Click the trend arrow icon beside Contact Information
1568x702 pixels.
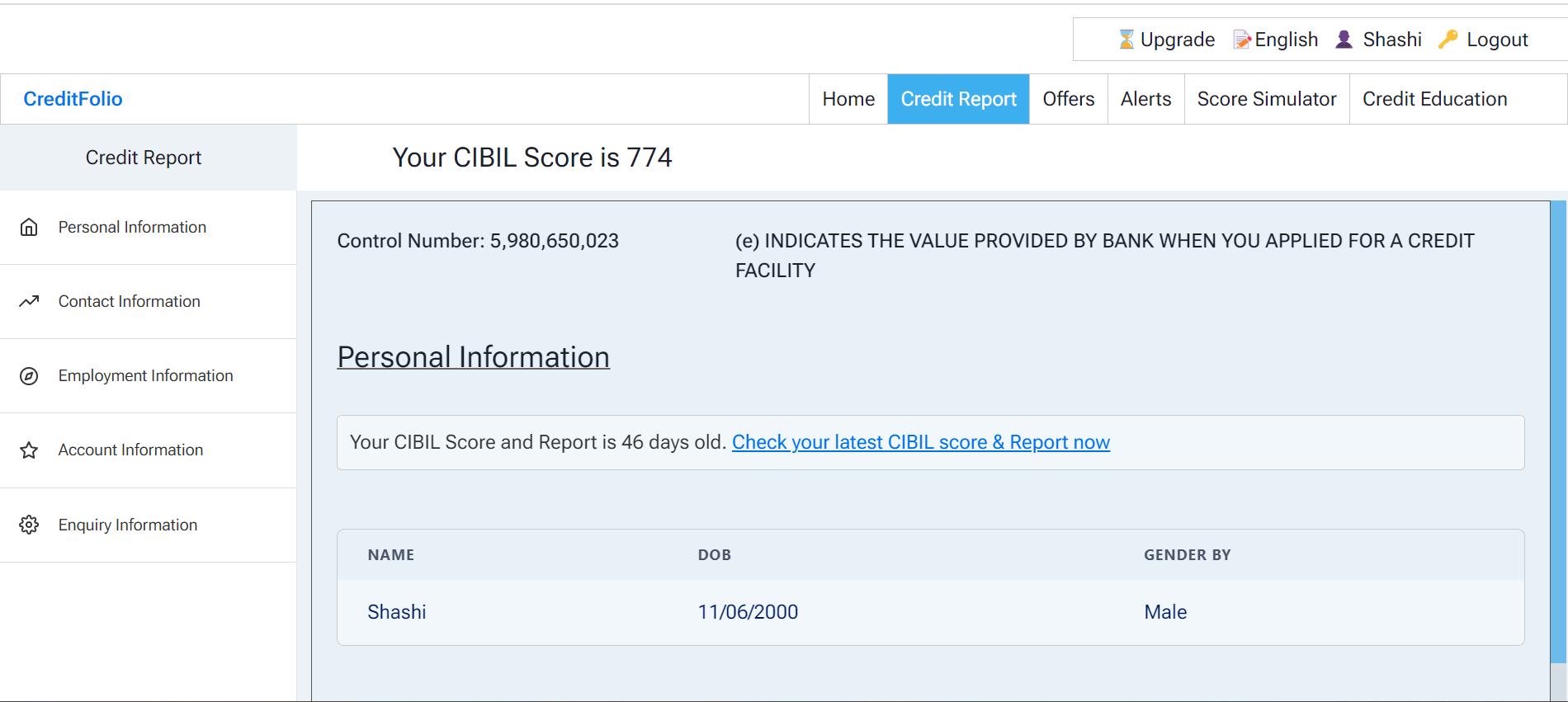click(29, 301)
